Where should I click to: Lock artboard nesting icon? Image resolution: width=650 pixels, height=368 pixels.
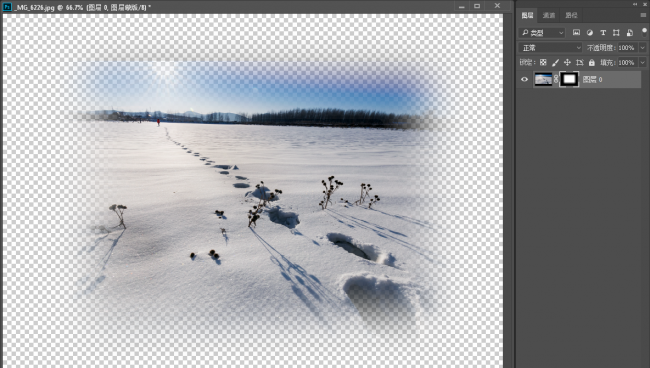point(580,63)
